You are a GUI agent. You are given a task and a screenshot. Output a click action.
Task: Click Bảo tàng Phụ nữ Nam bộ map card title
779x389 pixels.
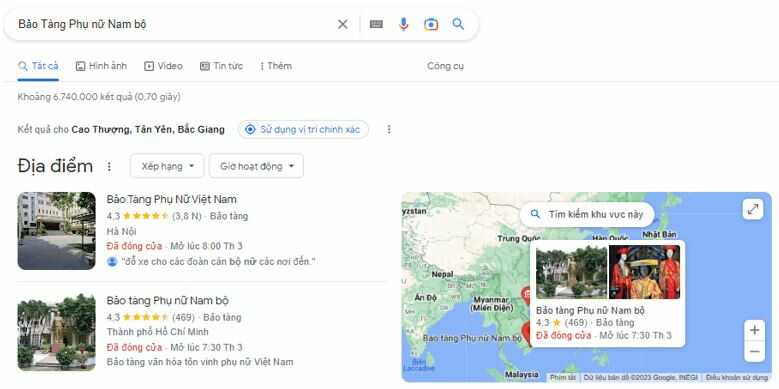point(590,311)
